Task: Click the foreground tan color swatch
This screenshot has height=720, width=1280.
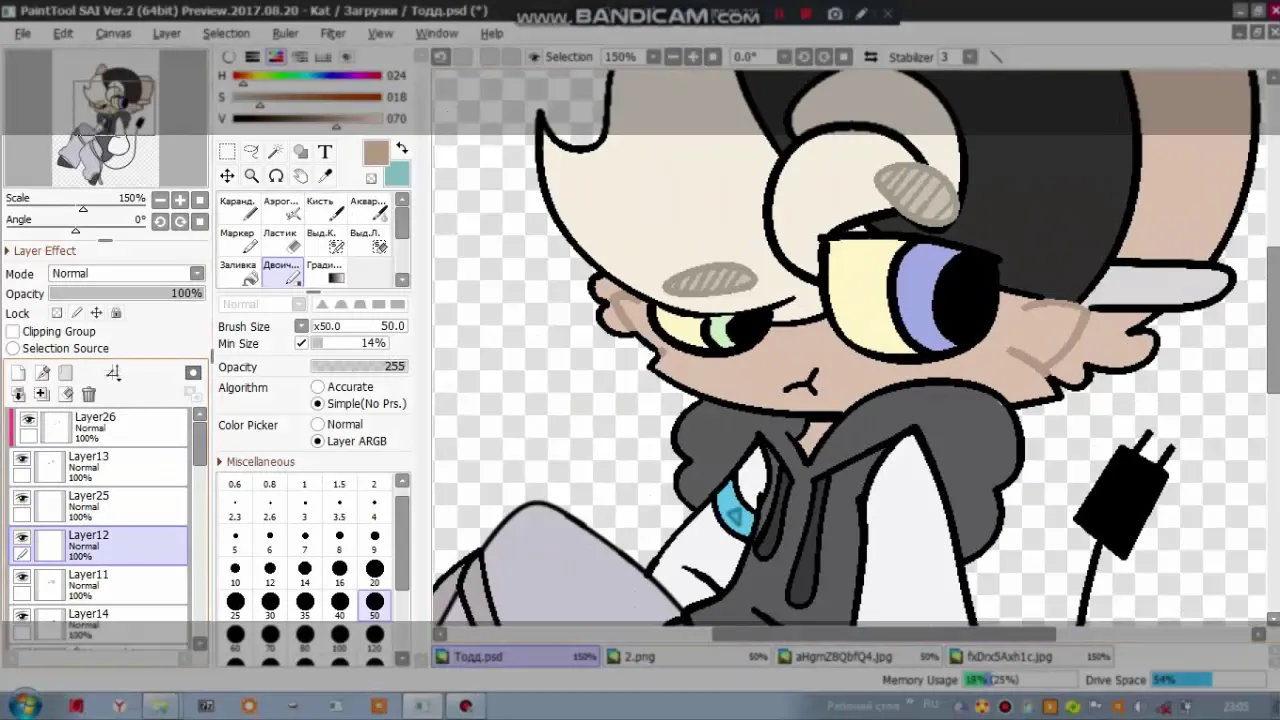Action: [x=376, y=153]
